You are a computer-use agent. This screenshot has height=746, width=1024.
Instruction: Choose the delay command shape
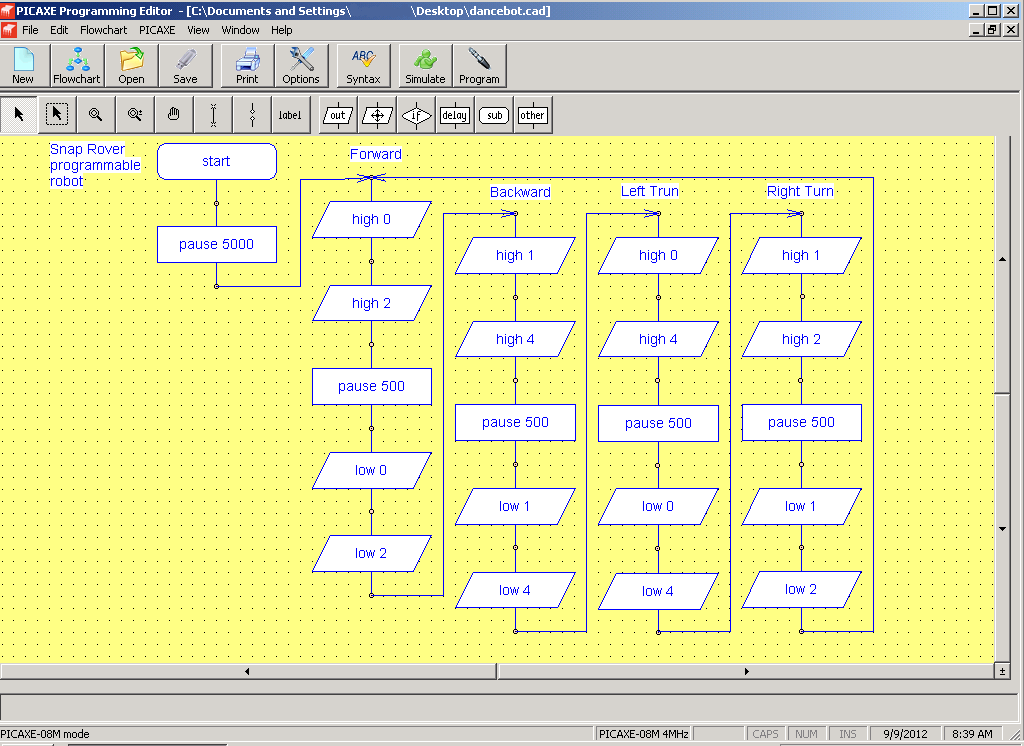455,115
